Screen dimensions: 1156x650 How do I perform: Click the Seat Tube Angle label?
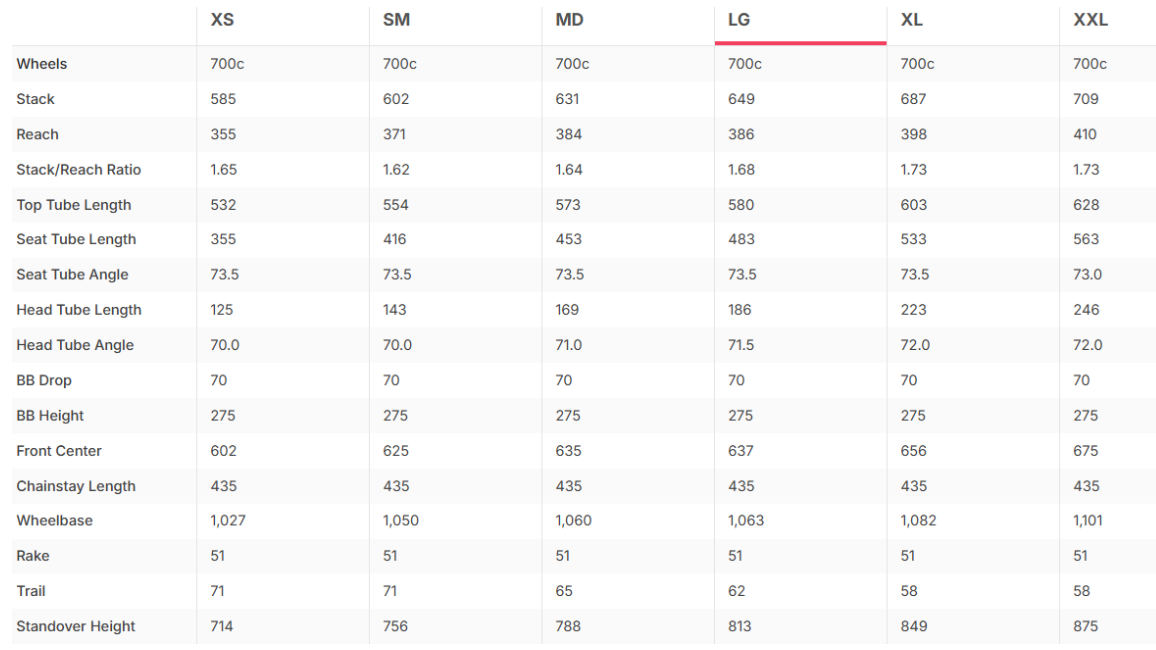[x=72, y=274]
